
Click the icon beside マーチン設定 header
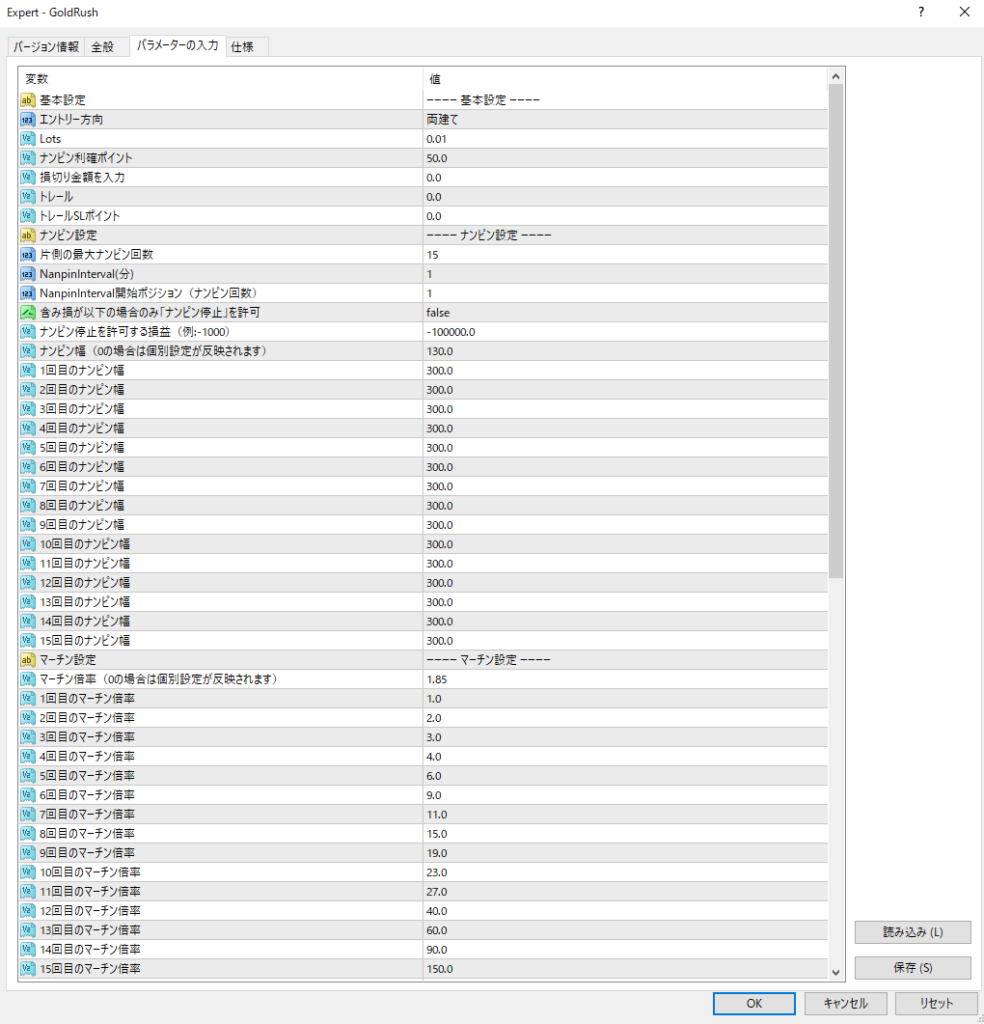(x=28, y=660)
